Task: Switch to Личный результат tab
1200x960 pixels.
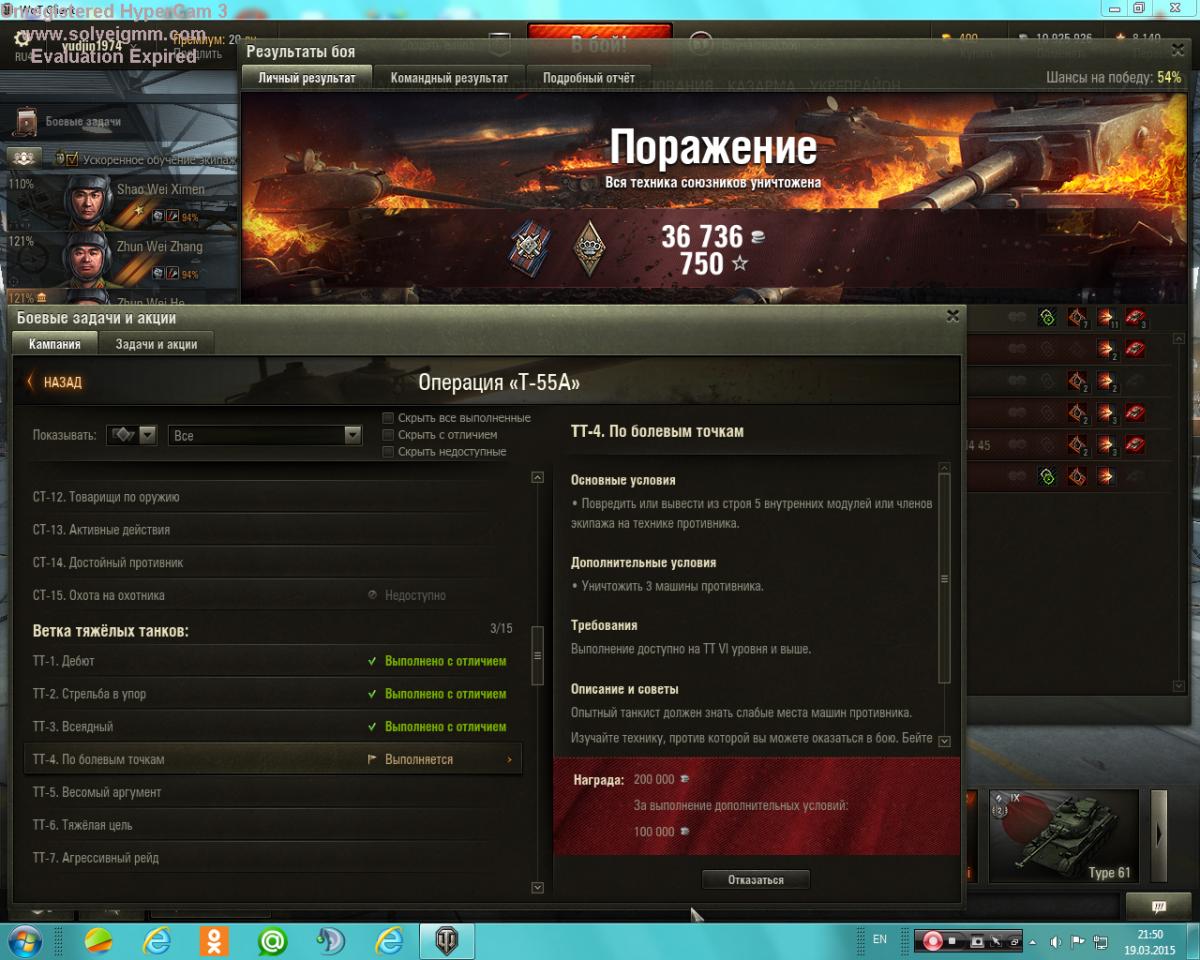Action: tap(306, 78)
